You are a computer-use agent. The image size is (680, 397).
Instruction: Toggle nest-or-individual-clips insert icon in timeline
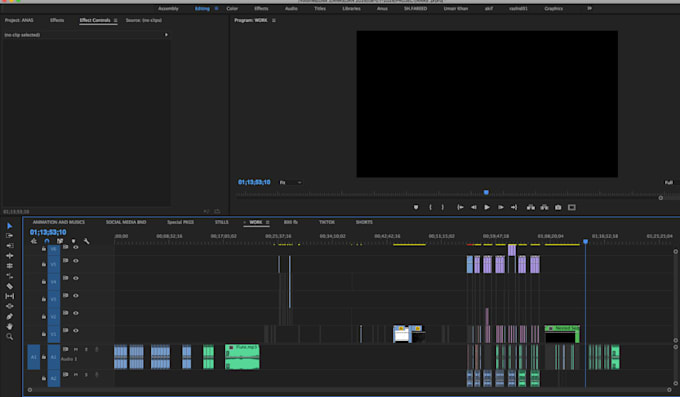(34, 241)
